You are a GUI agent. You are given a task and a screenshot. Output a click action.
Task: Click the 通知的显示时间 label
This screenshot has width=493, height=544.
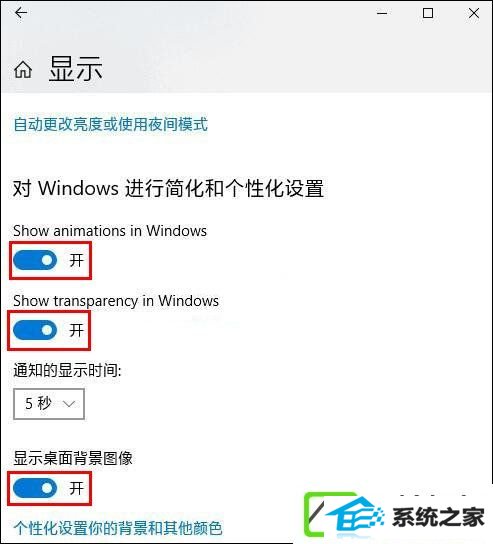coord(67,370)
